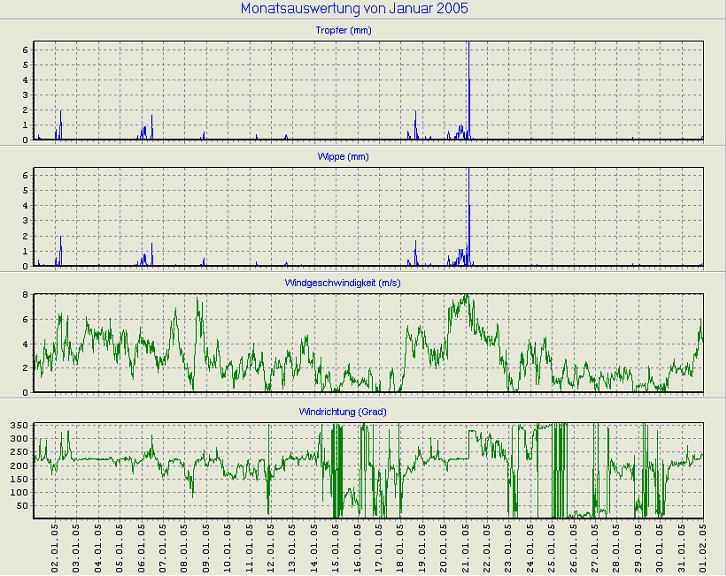Click the "Windrichtung (Grad)" chart title
Viewport: 726px width, 576px height.
[343, 411]
